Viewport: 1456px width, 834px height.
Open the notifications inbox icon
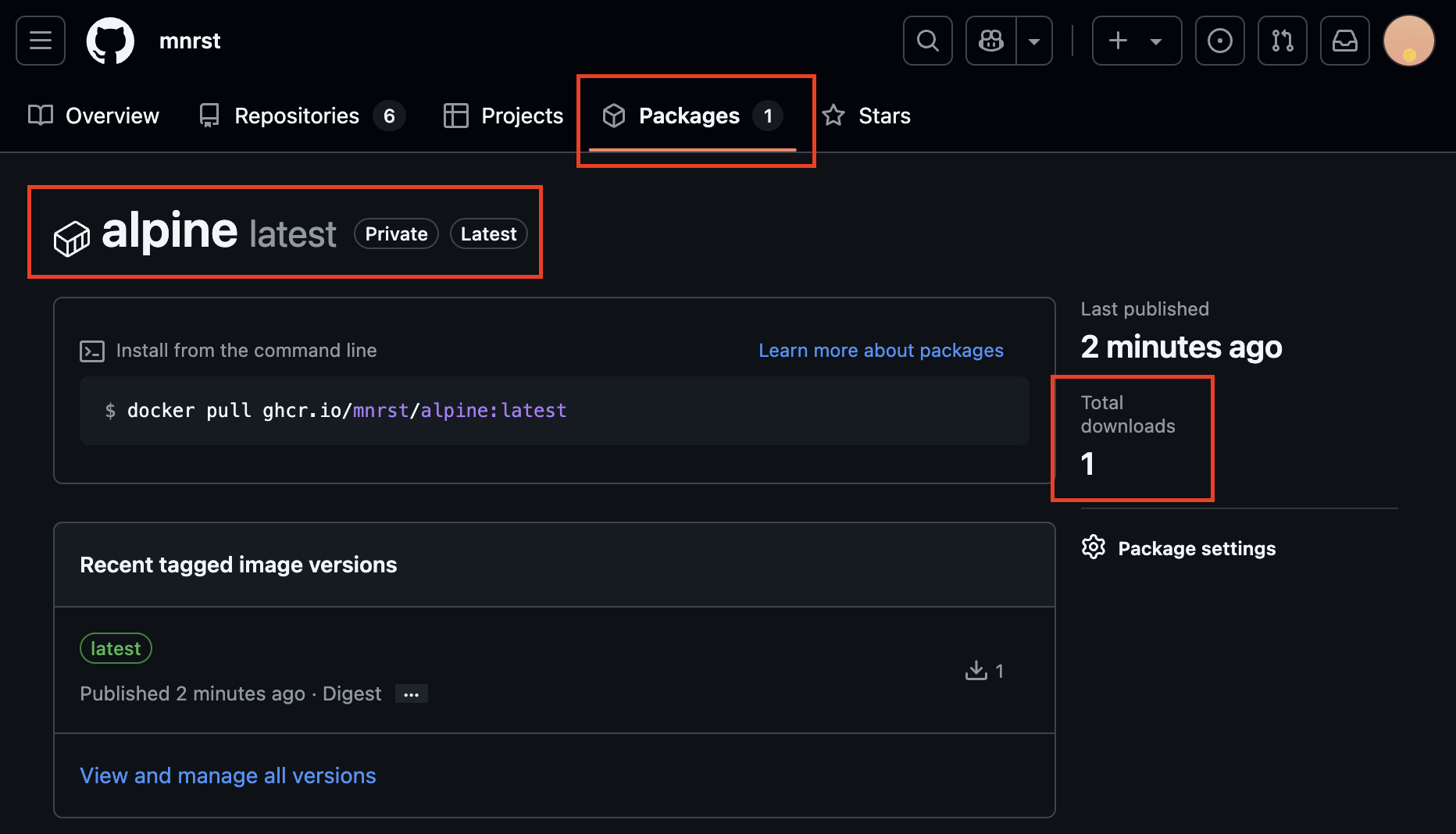pos(1344,41)
